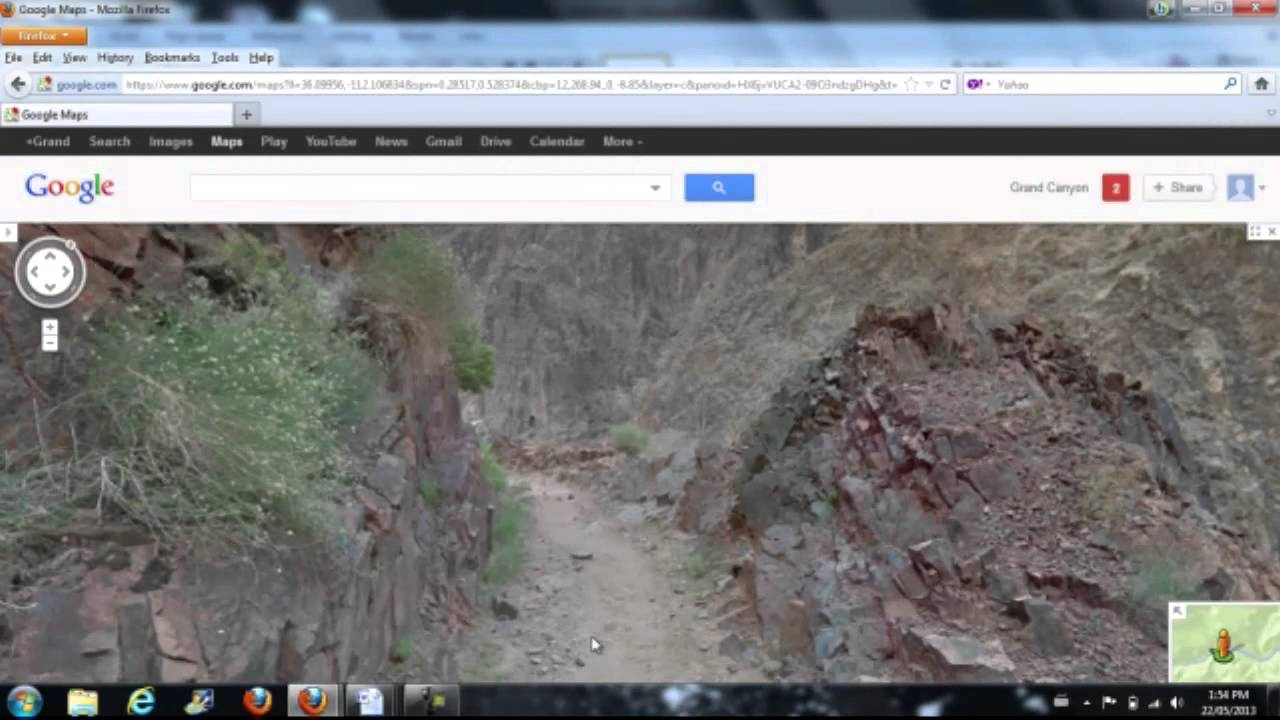Viewport: 1280px width, 720px height.
Task: Bookmark this page with the star
Action: (x=911, y=84)
